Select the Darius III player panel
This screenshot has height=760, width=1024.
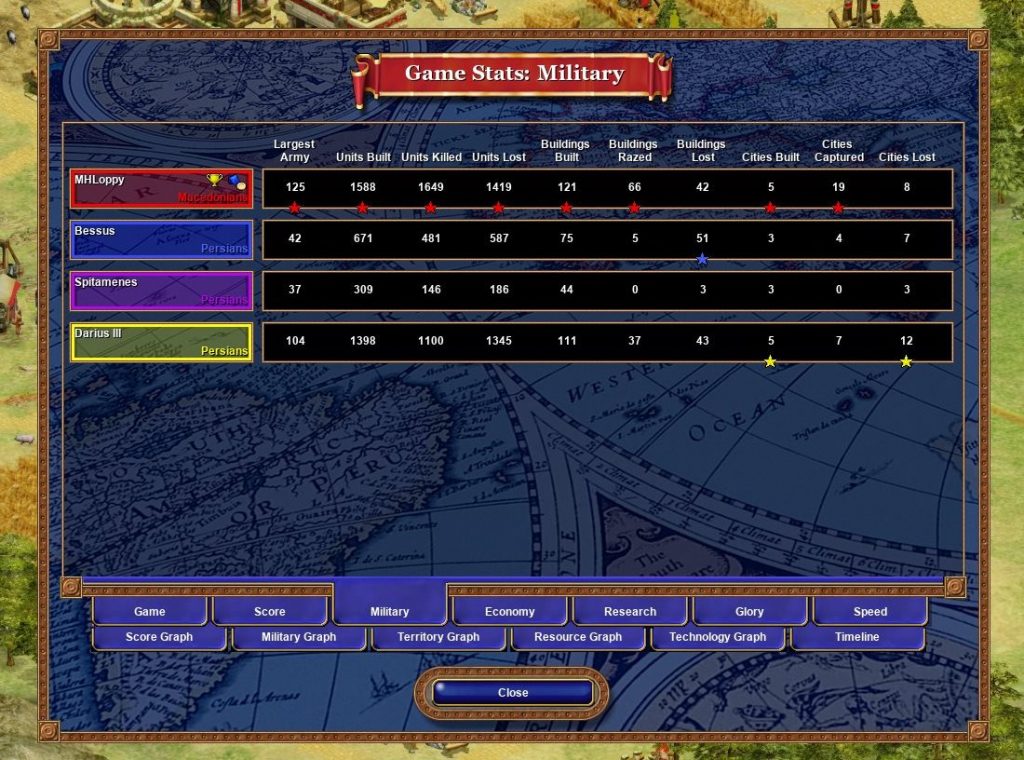click(161, 342)
